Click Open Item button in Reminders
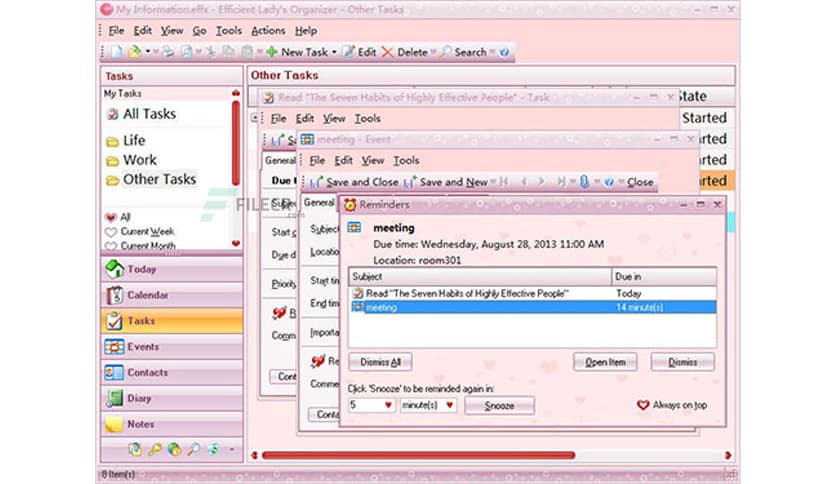The width and height of the screenshot is (836, 484). click(x=605, y=362)
